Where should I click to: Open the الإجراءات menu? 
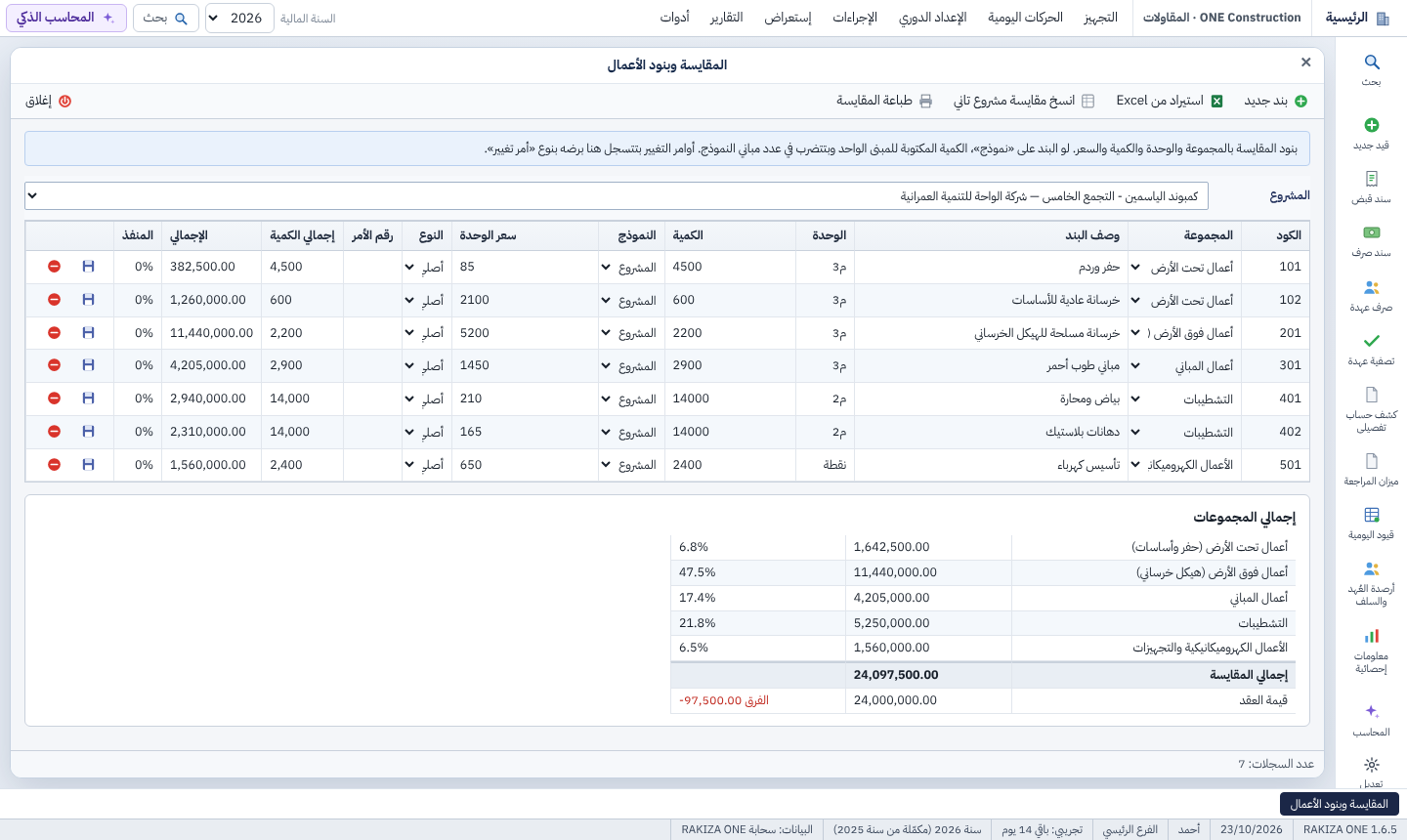[x=855, y=18]
